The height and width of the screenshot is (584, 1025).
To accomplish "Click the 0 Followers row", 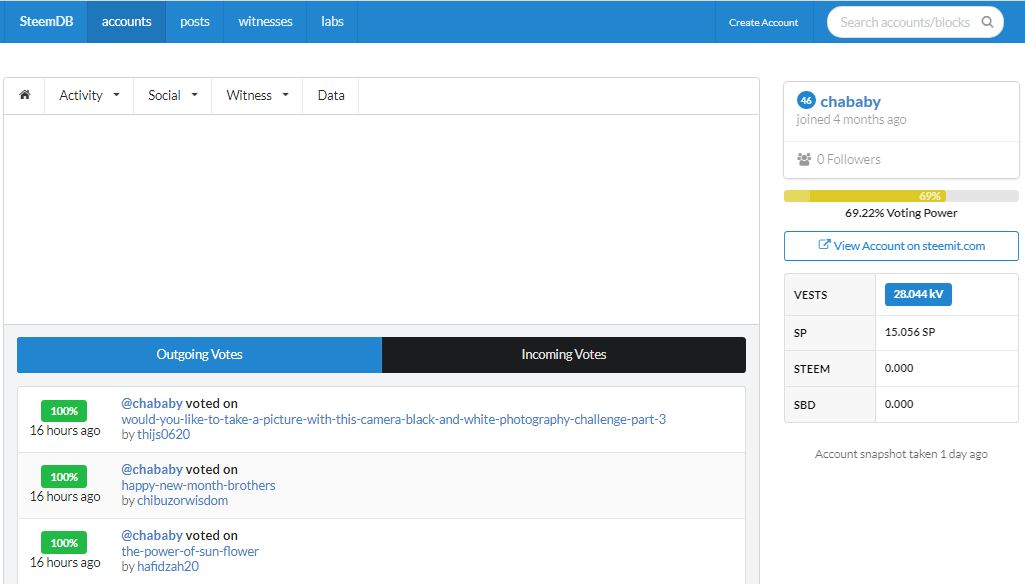I will click(x=901, y=160).
